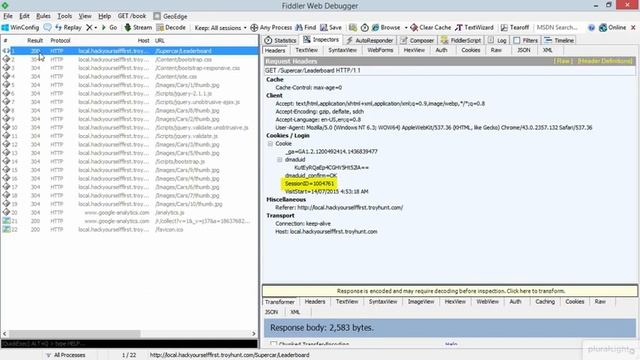Image resolution: width=640 pixels, height=360 pixels.
Task: Open request WebForms inspector tab
Action: (380, 50)
